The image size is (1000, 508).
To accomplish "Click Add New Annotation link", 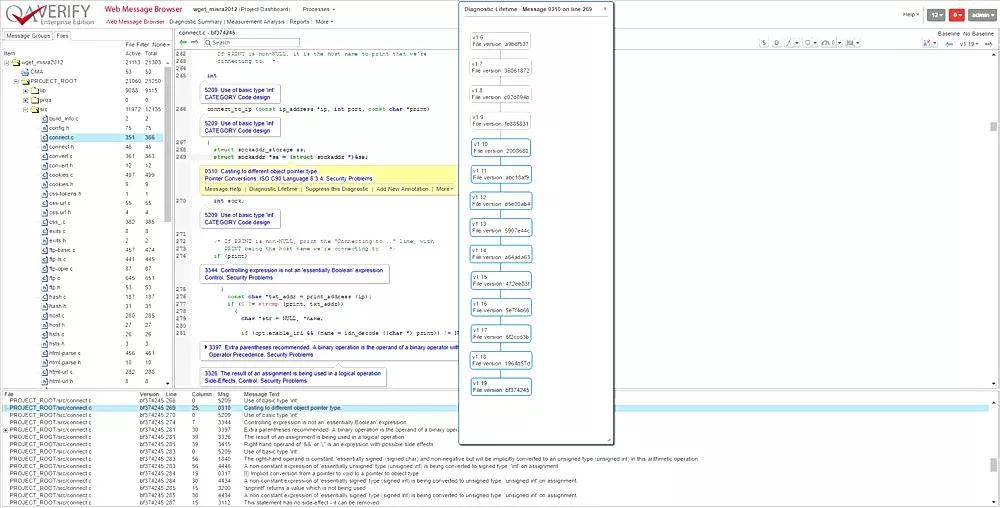I will tap(402, 189).
